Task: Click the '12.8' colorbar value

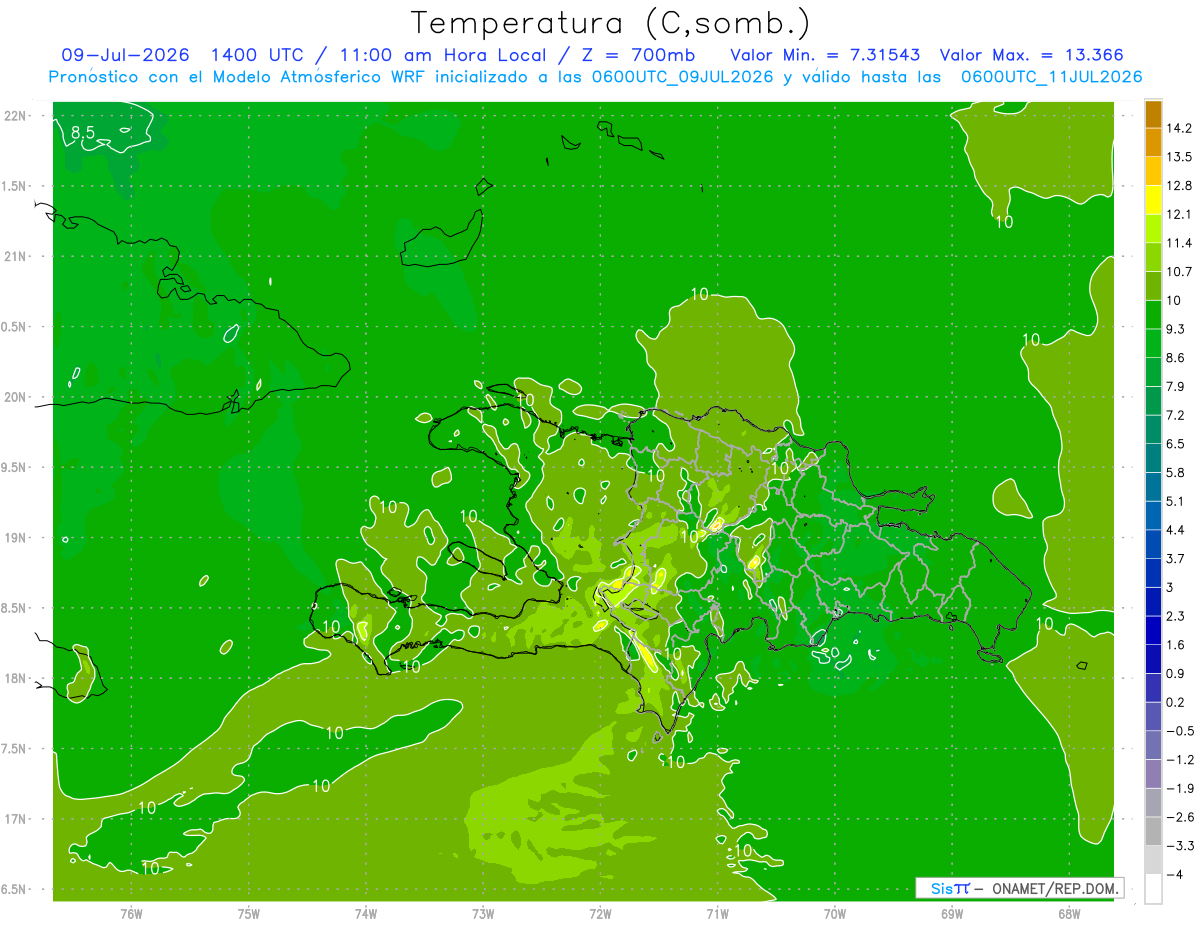Action: (x=1179, y=185)
